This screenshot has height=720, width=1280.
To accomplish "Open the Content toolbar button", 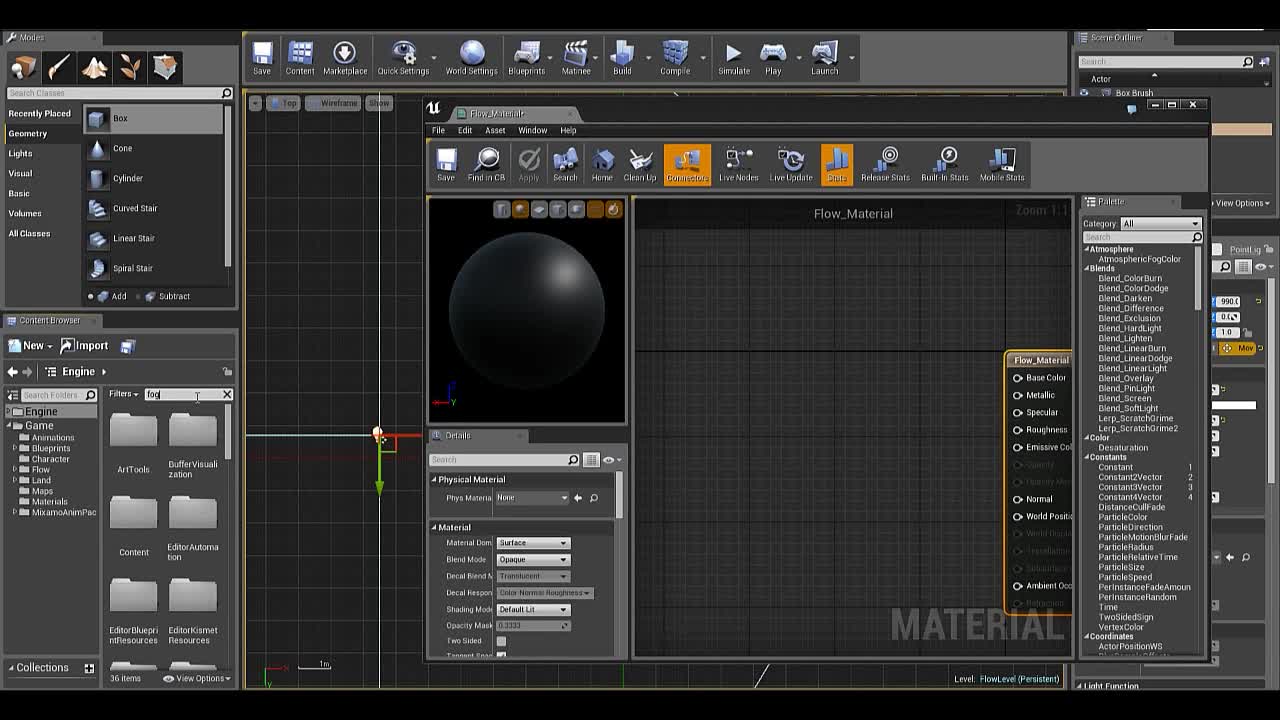I will pos(300,58).
